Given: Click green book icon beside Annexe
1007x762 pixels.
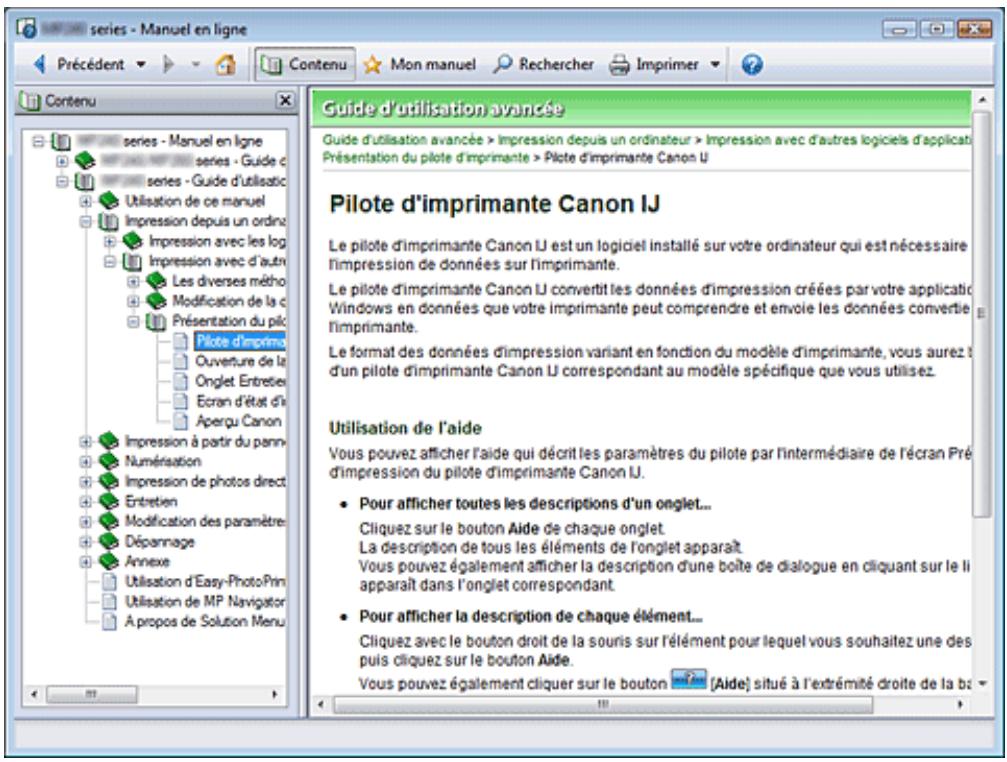Looking at the screenshot, I should (x=109, y=561).
